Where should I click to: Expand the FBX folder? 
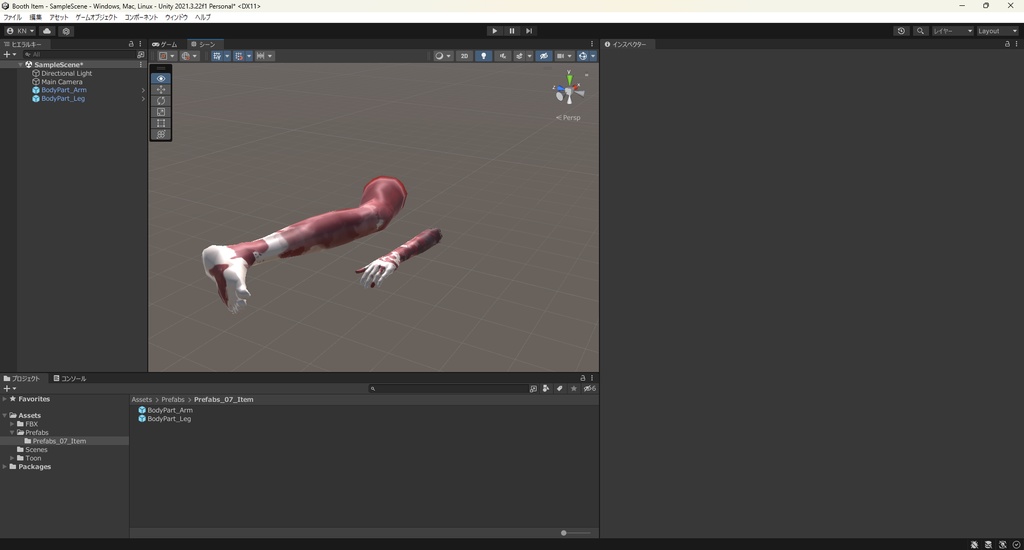pos(12,424)
